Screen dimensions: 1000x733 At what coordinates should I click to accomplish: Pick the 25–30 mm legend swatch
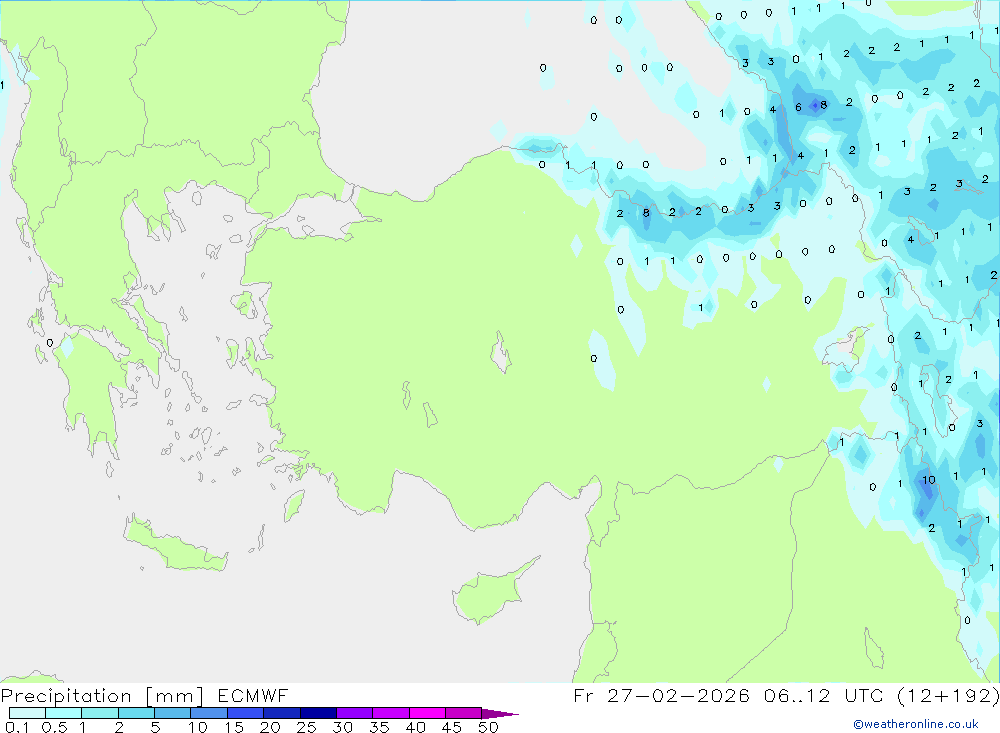coord(318,713)
